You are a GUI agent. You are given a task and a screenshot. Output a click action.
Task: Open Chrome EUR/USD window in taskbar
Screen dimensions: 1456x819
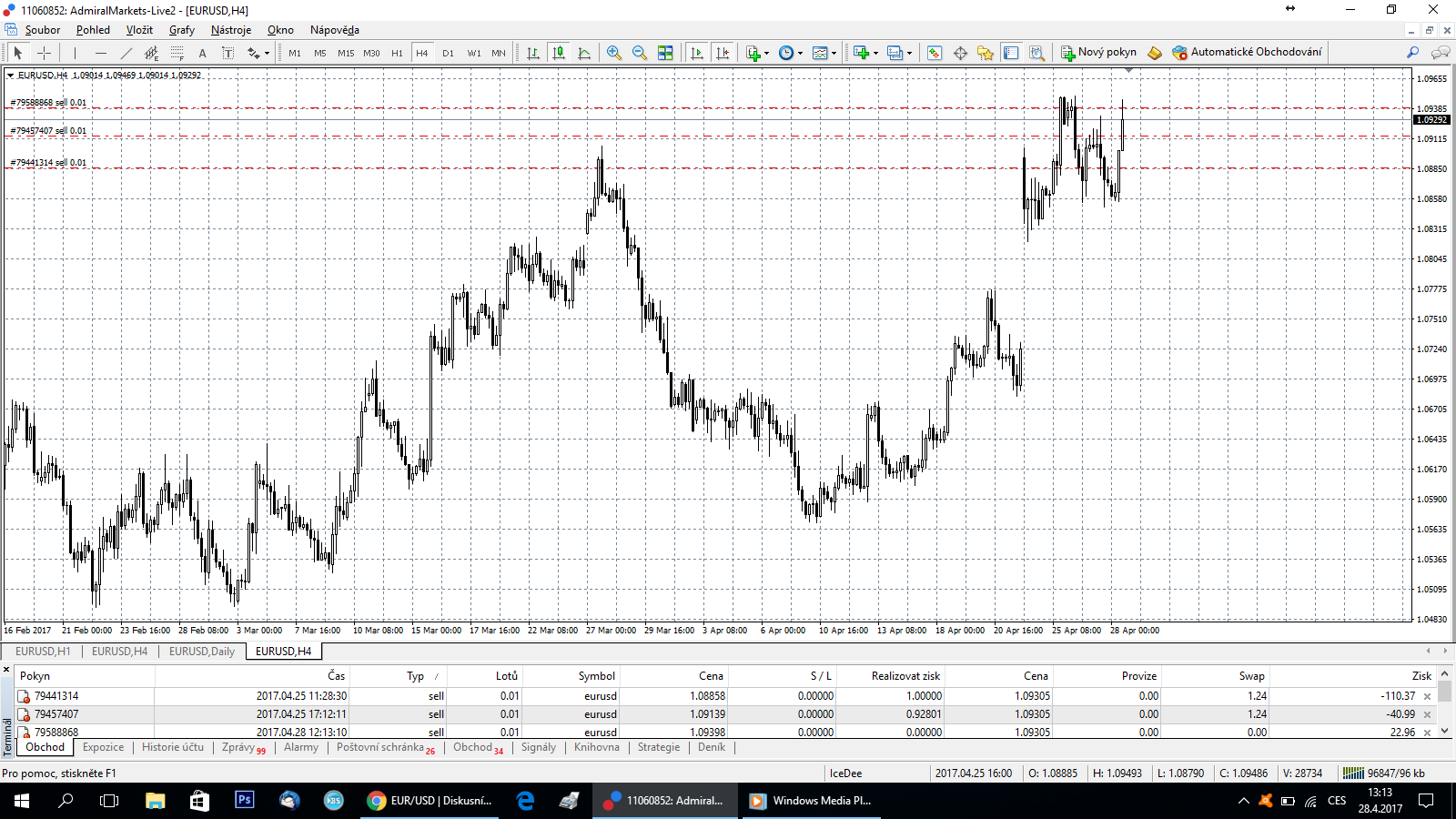pyautogui.click(x=429, y=801)
